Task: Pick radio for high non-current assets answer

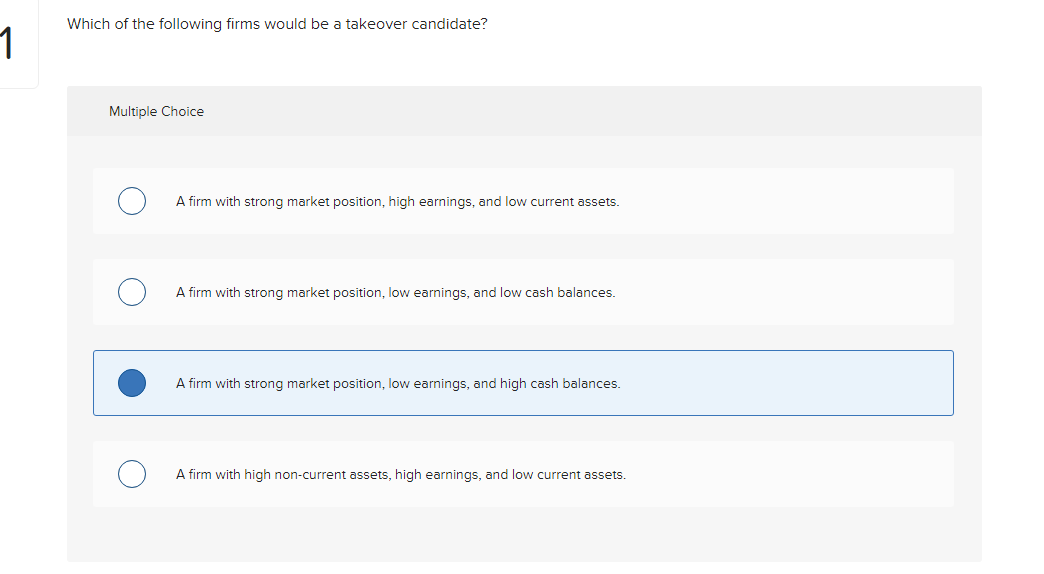Action: tap(132, 474)
